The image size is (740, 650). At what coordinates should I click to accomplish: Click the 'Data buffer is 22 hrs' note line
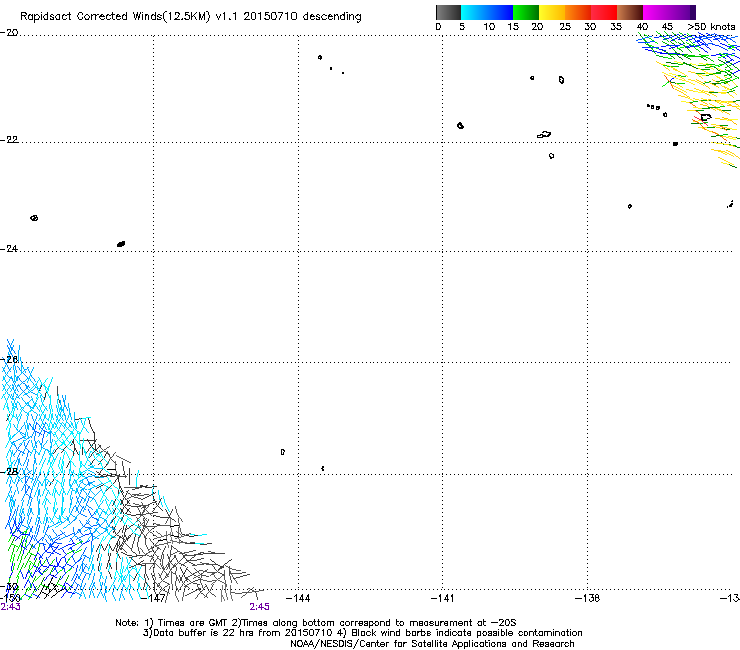point(362,633)
